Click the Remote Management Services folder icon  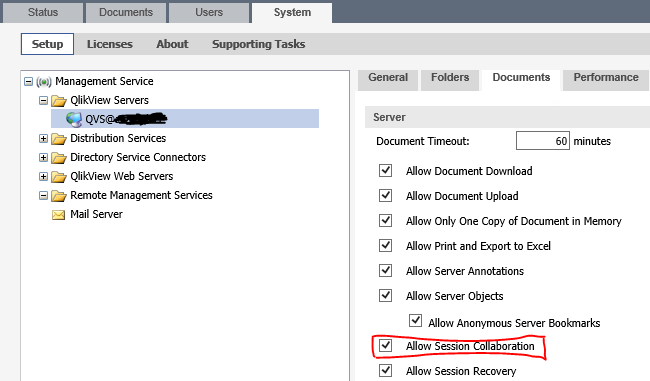pyautogui.click(x=59, y=196)
